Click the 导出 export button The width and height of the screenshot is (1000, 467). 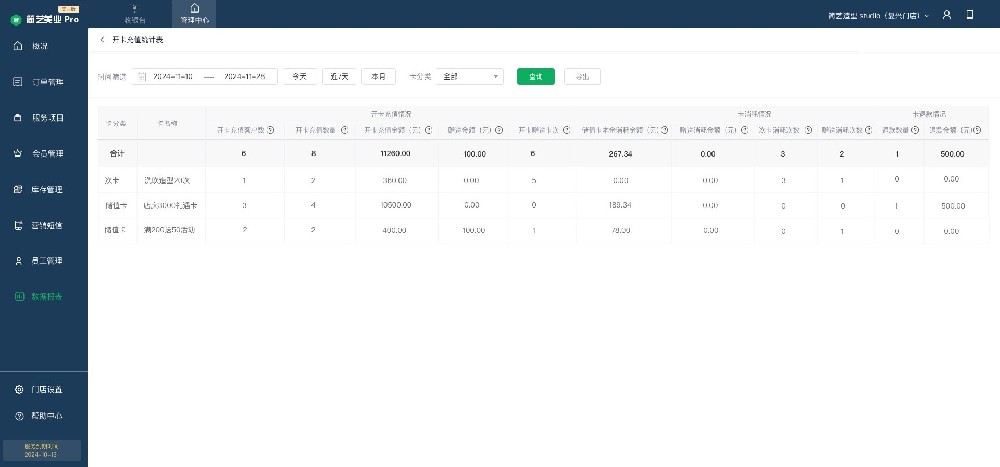tap(582, 76)
